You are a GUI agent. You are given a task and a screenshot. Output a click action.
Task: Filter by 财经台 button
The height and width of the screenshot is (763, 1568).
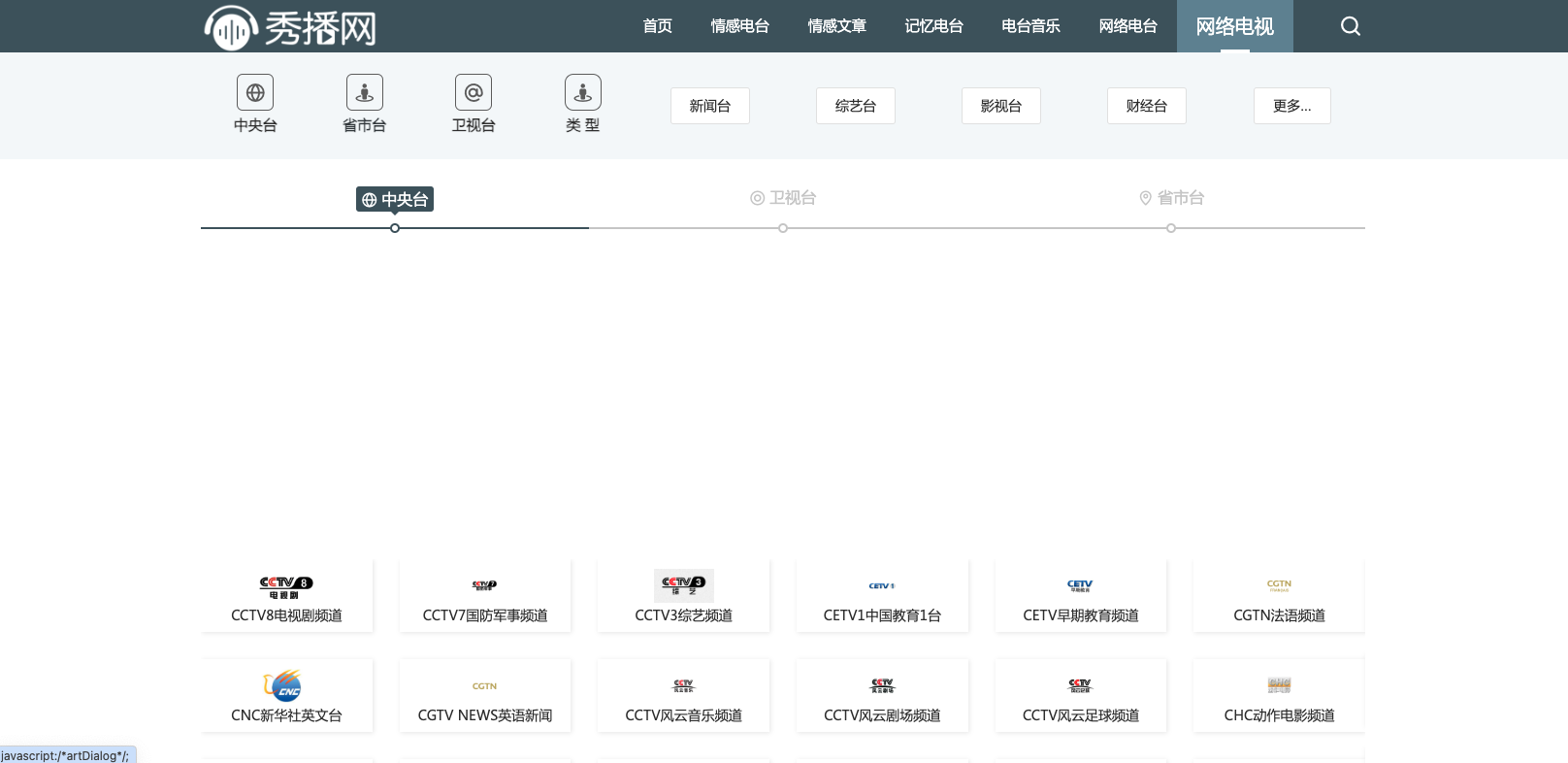pyautogui.click(x=1147, y=106)
